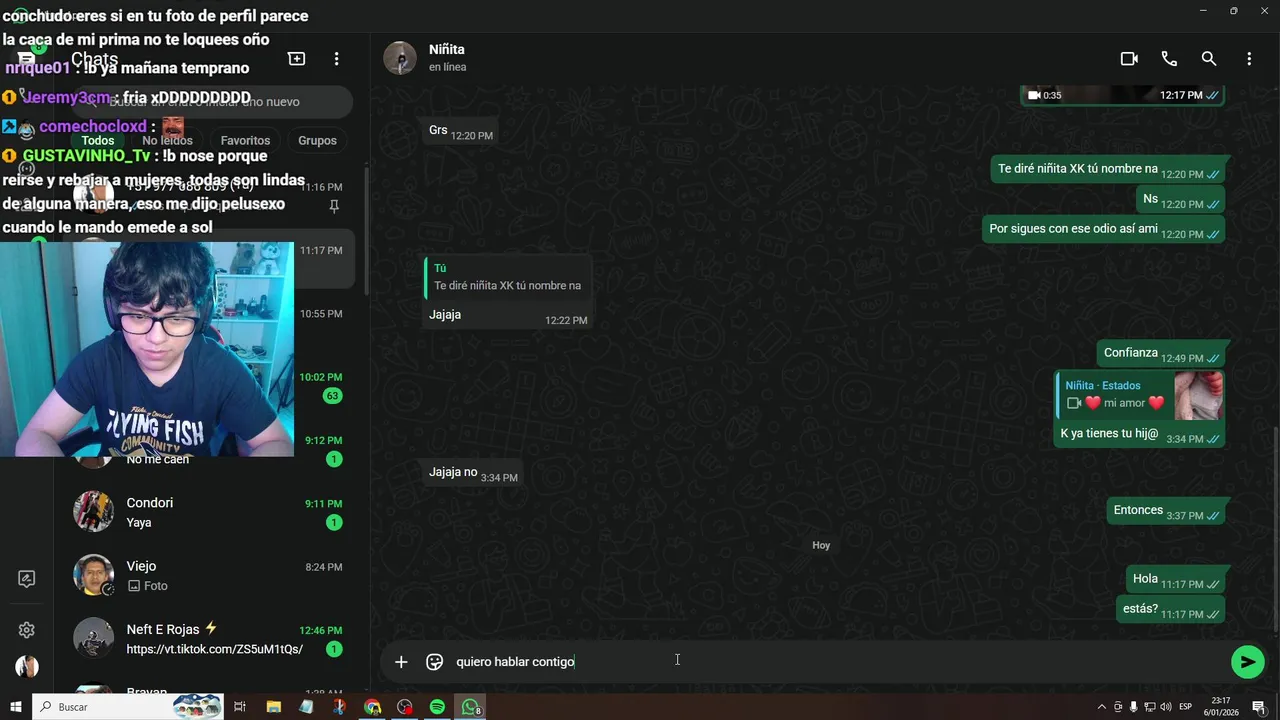
Task: Open the Windows Start menu
Action: coord(15,707)
